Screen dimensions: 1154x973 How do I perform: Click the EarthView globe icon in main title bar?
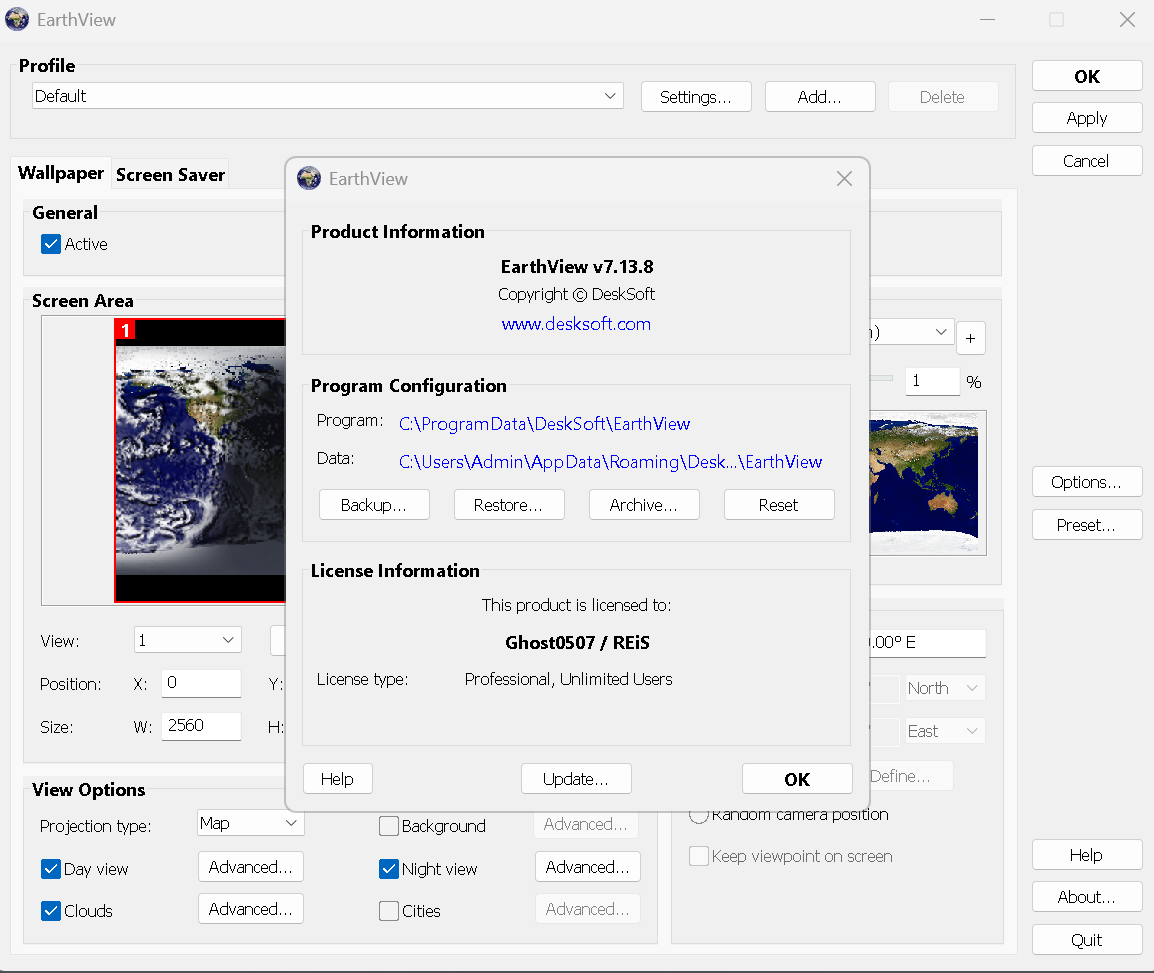(x=17, y=19)
